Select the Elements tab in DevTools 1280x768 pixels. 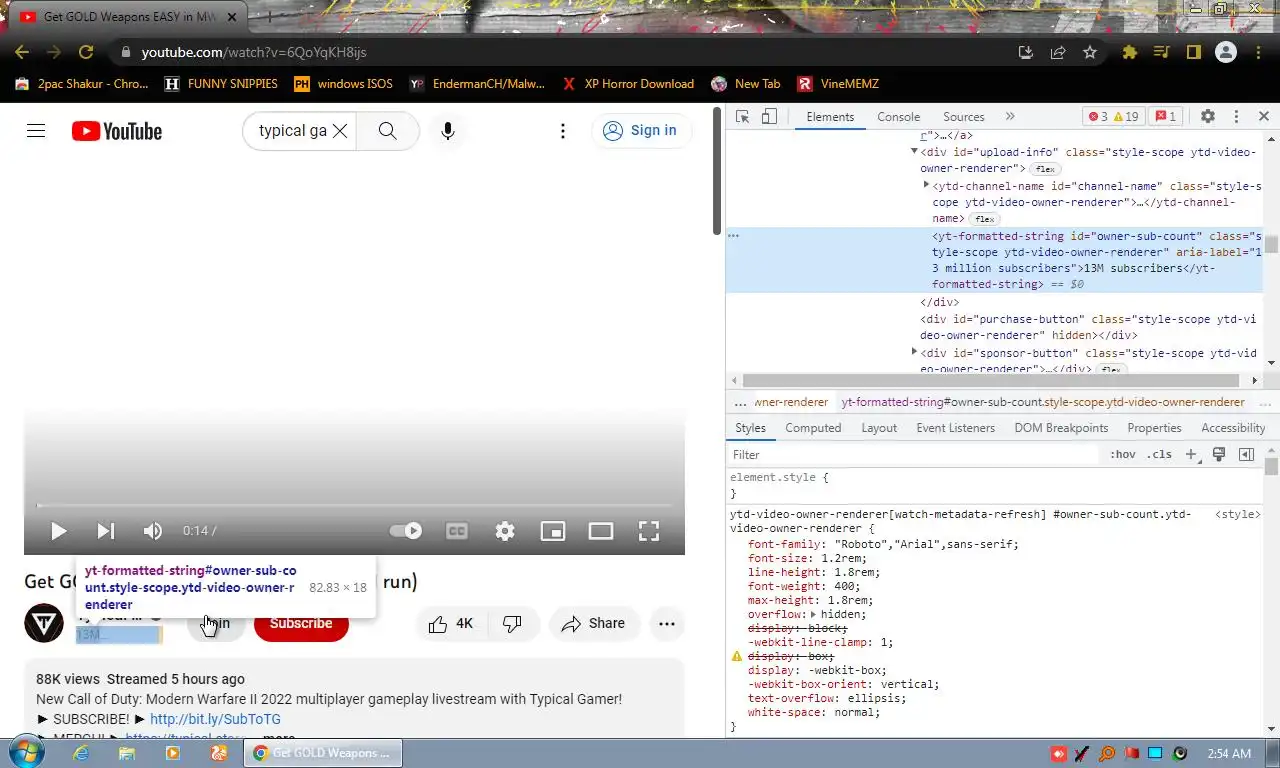(x=830, y=116)
